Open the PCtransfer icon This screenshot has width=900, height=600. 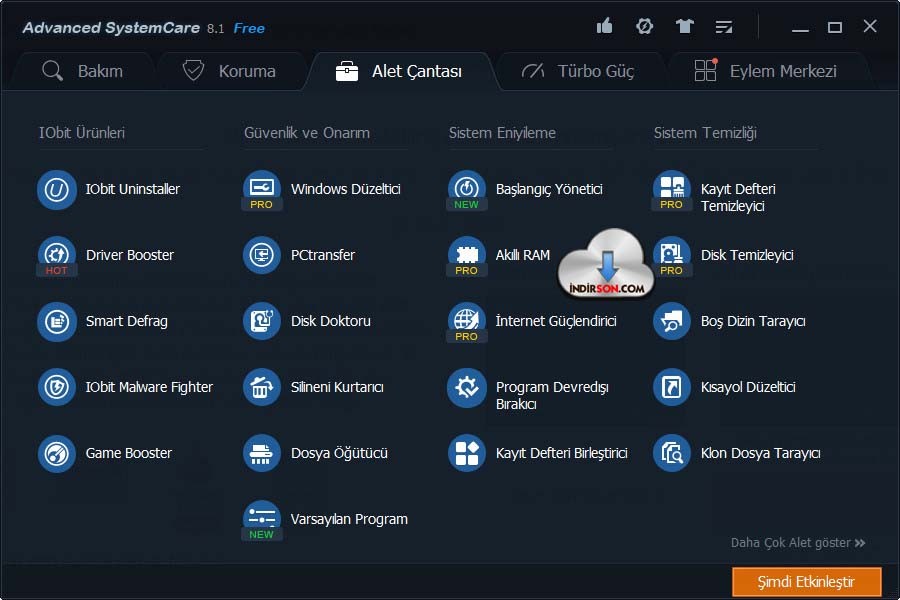(262, 256)
